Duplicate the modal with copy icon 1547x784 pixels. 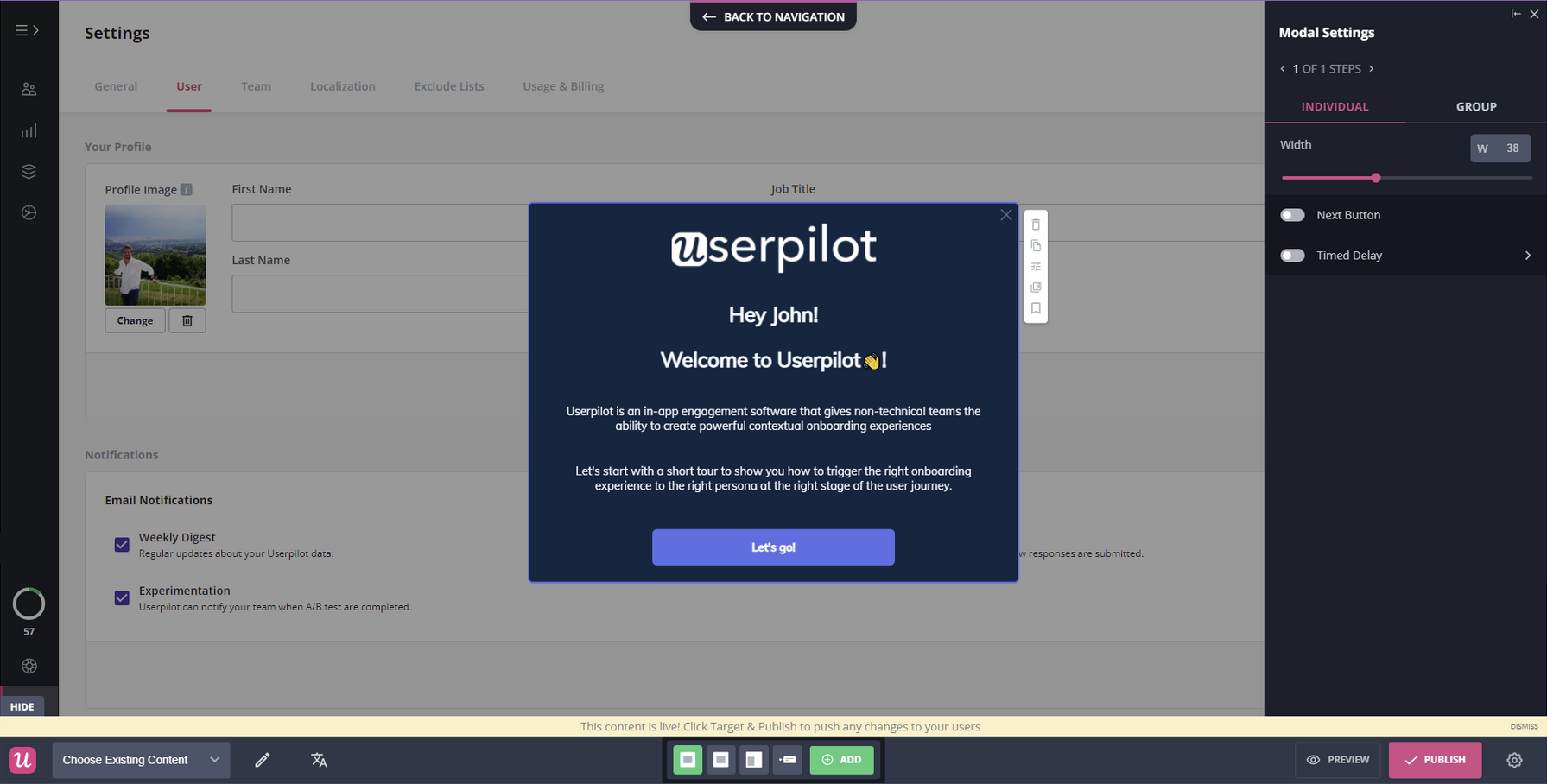(x=1036, y=245)
